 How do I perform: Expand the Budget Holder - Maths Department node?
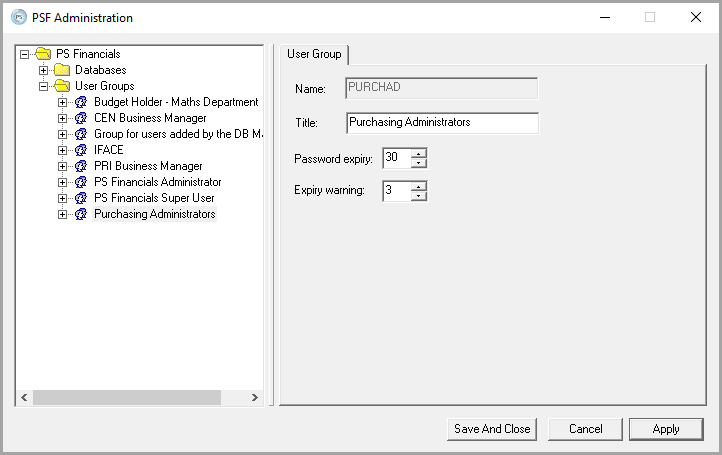pos(63,102)
